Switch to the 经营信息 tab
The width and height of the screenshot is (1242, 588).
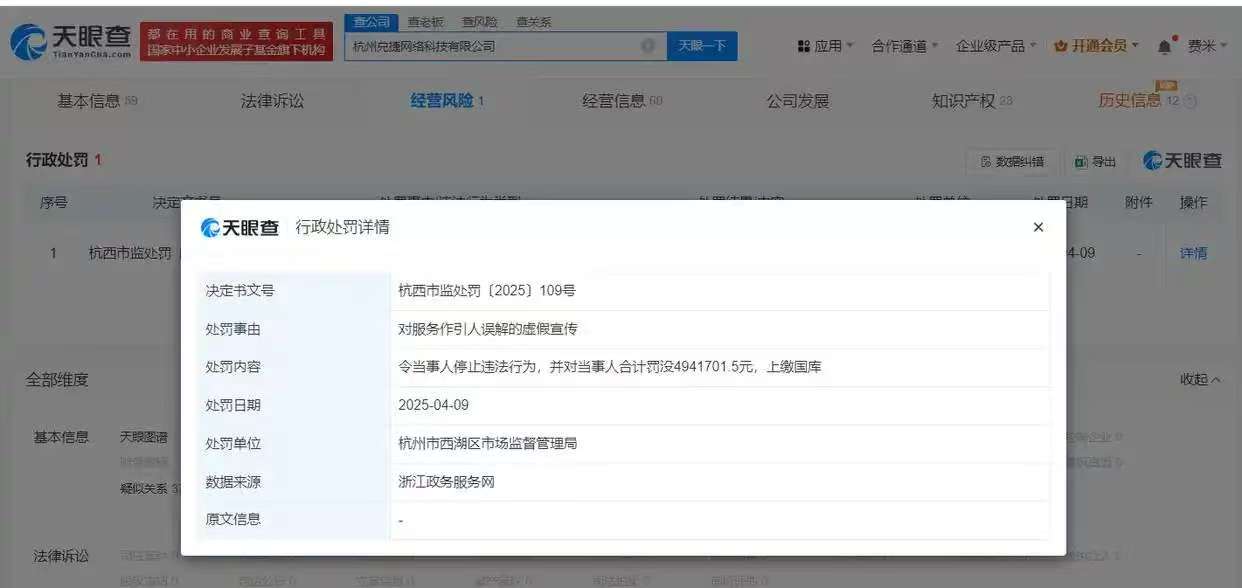(622, 101)
